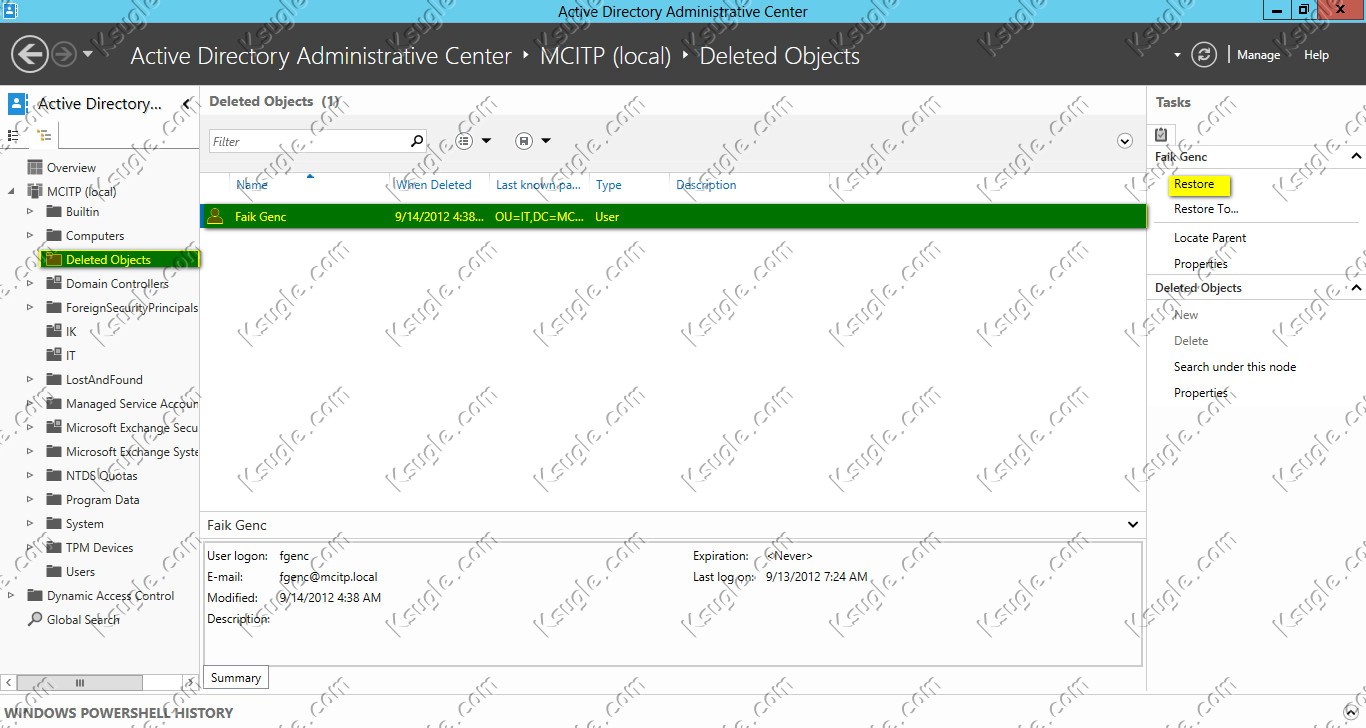Click Locate Parent task
This screenshot has width=1366, height=728.
point(1210,238)
